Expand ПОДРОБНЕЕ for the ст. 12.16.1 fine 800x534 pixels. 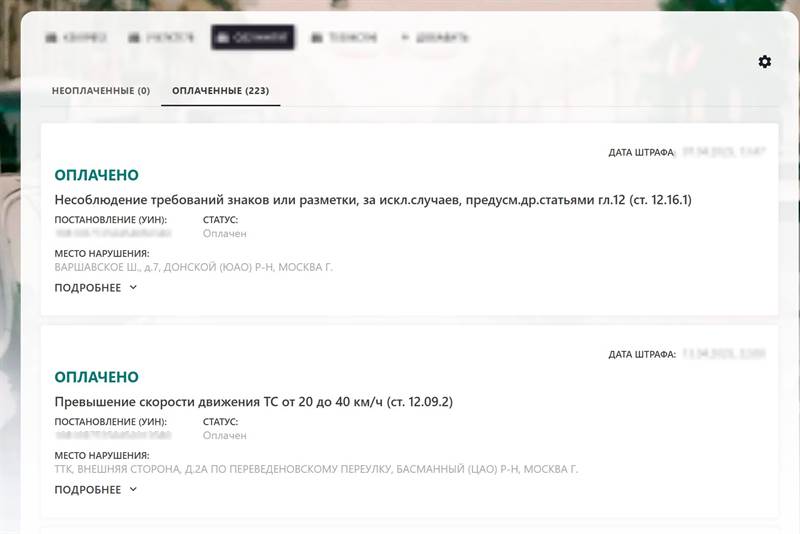96,288
